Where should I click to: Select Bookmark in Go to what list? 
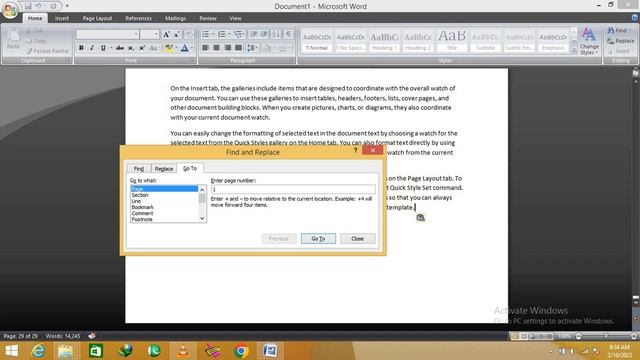(x=142, y=207)
